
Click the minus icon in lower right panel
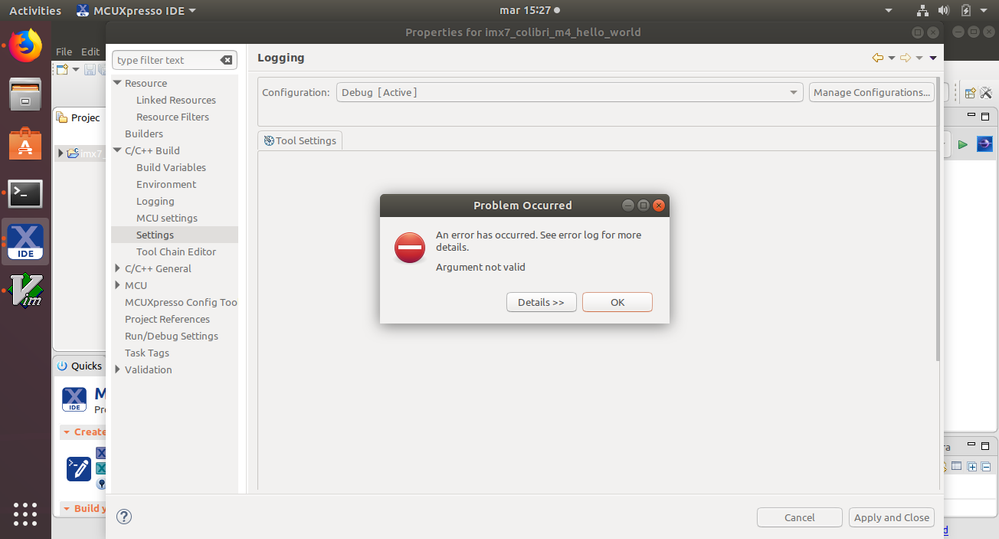point(986,467)
